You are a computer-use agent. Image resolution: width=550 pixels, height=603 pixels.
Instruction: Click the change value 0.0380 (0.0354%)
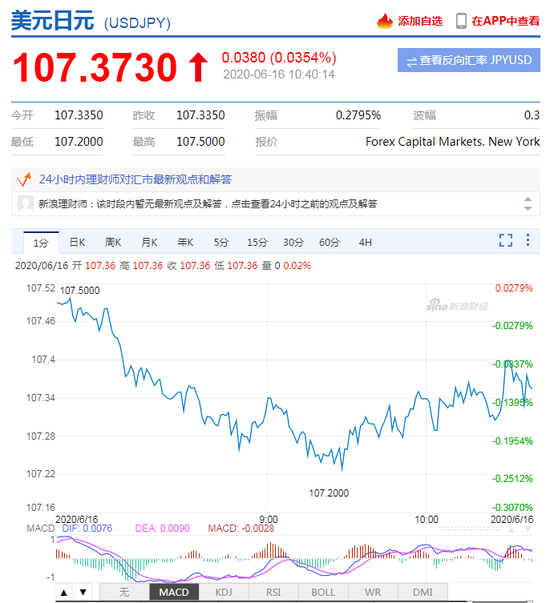(279, 58)
